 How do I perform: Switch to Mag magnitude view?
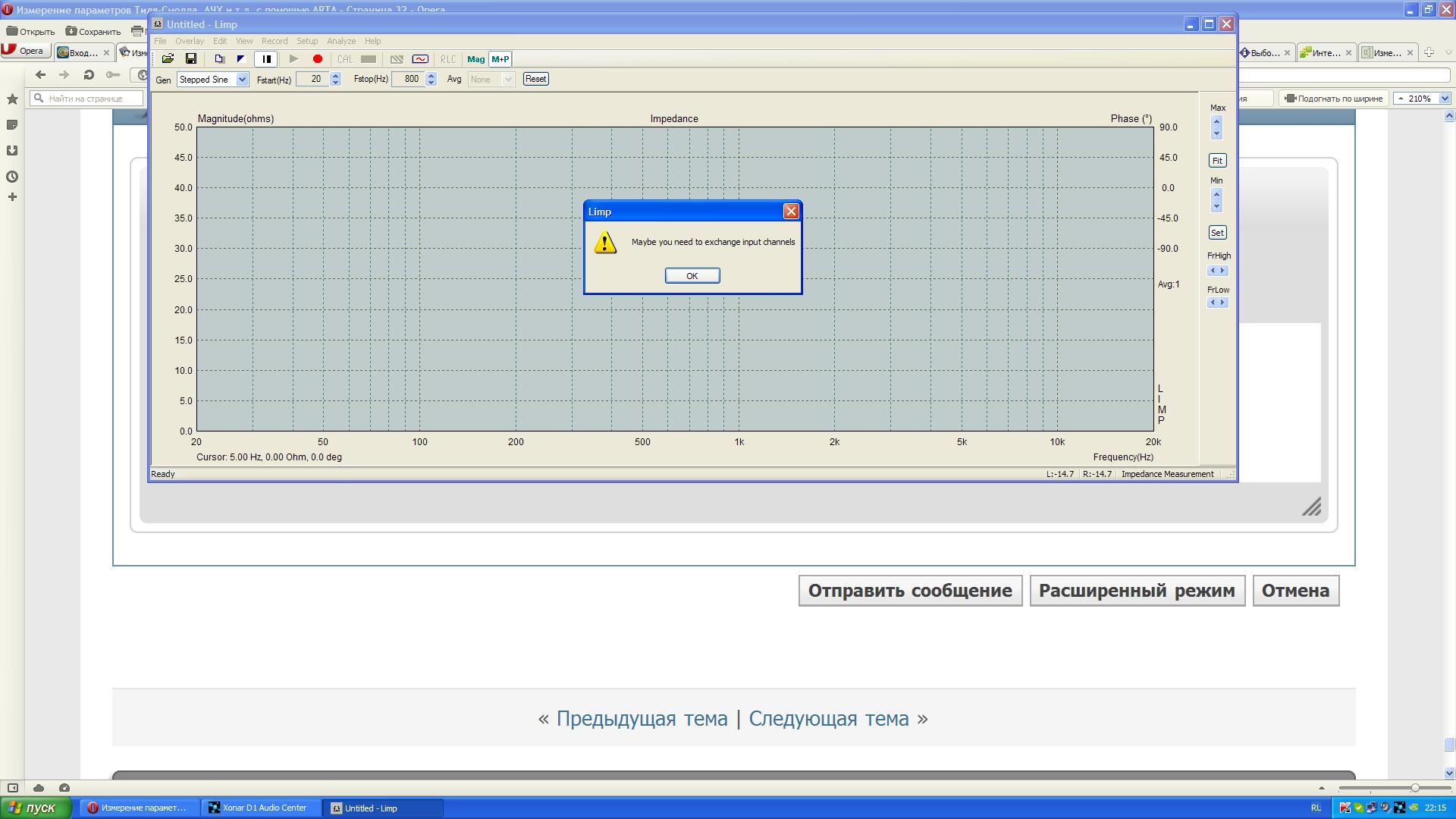tap(476, 59)
